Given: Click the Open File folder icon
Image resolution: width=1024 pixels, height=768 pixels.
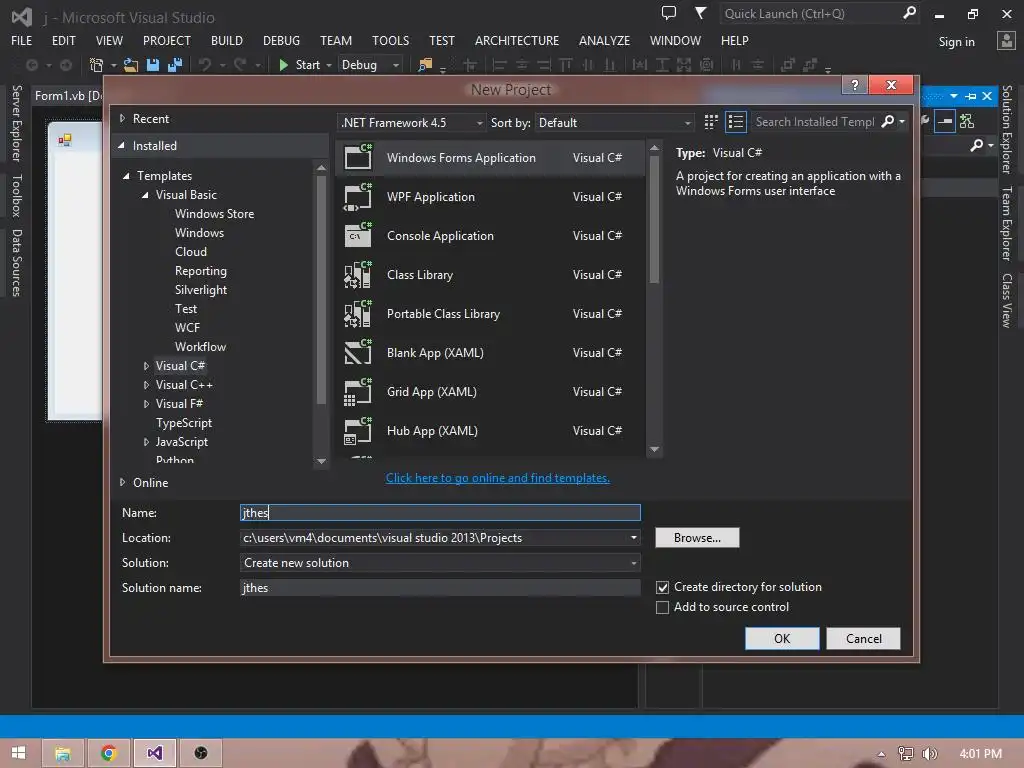Looking at the screenshot, I should 131,65.
